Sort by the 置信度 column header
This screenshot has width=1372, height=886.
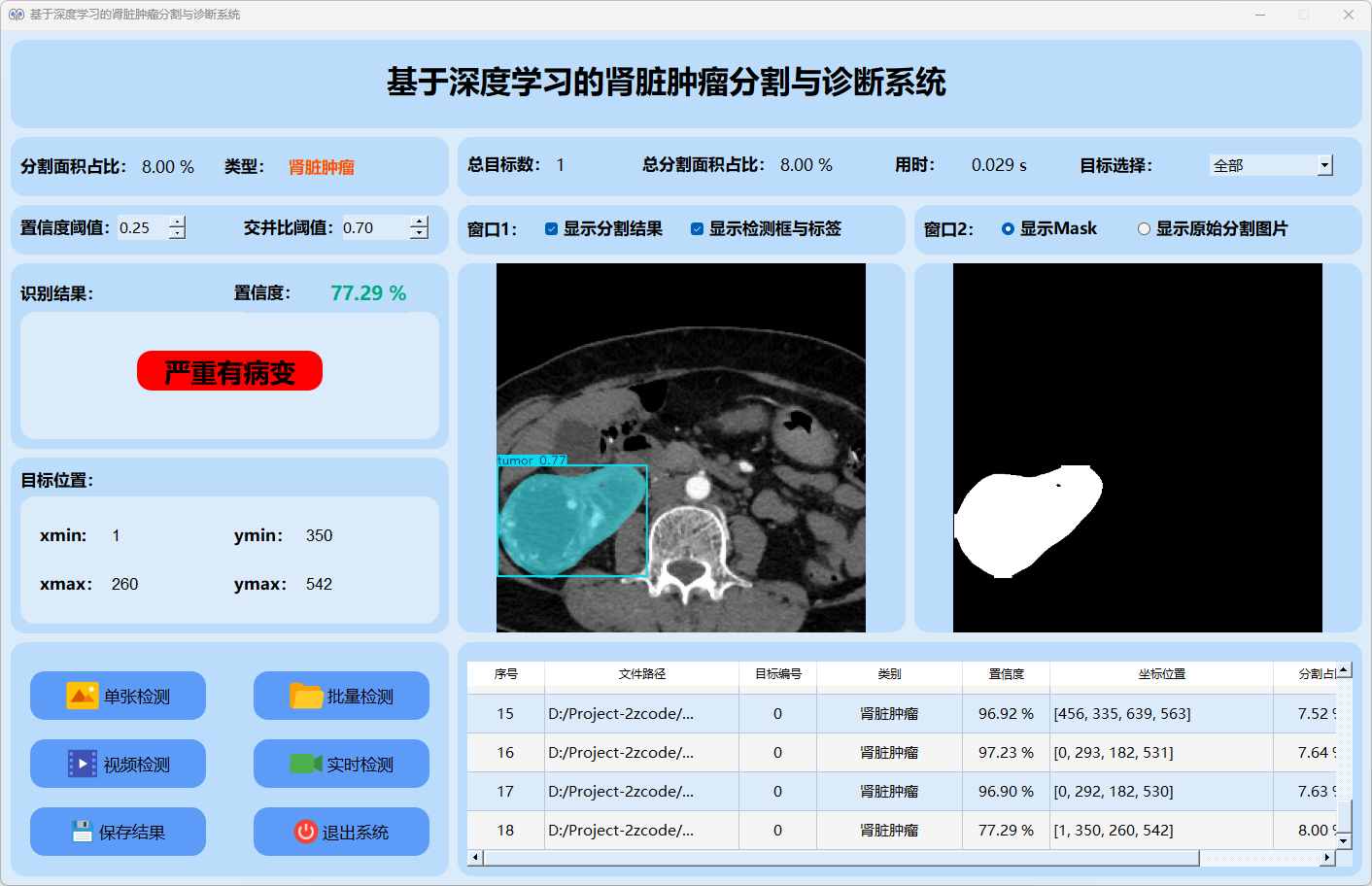[1006, 673]
